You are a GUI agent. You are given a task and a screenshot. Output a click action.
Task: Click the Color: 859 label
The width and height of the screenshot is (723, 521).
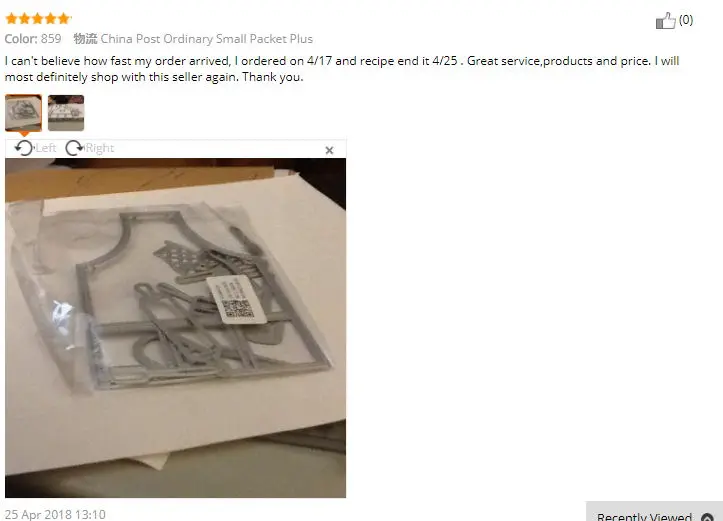coord(33,39)
